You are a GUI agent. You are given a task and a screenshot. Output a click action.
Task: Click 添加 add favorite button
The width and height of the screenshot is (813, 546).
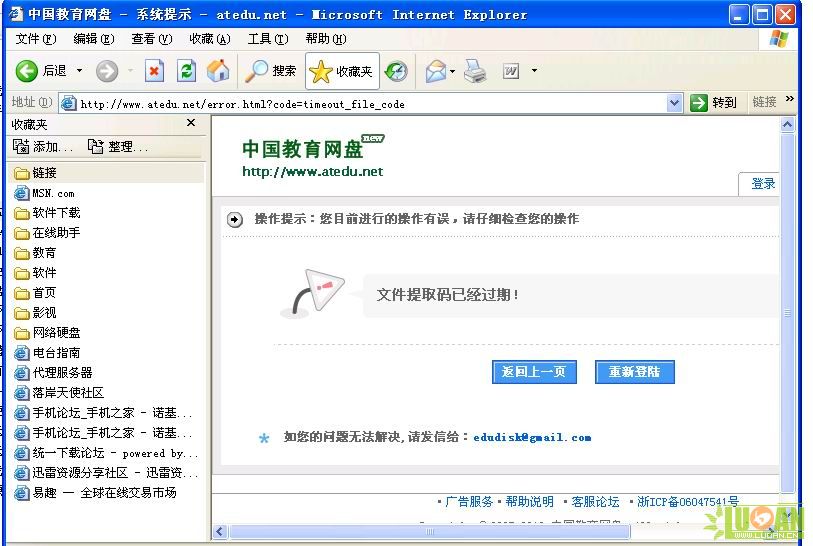click(x=43, y=147)
